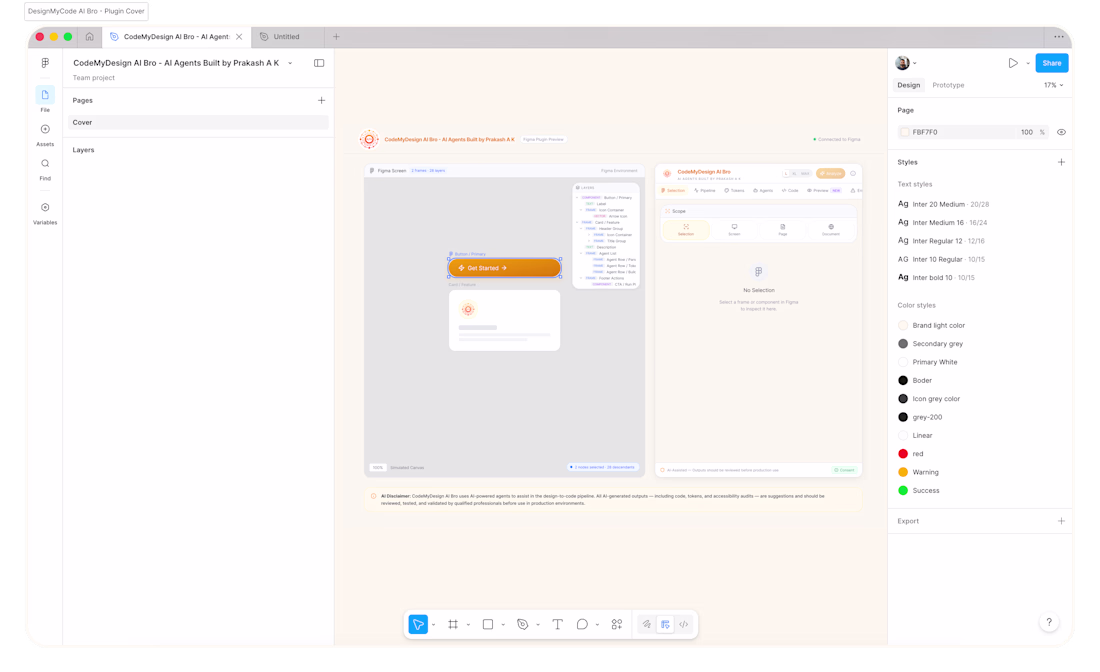Select the CodeMyDesign AI Bro file tab
The image size is (1100, 672).
(176, 36)
